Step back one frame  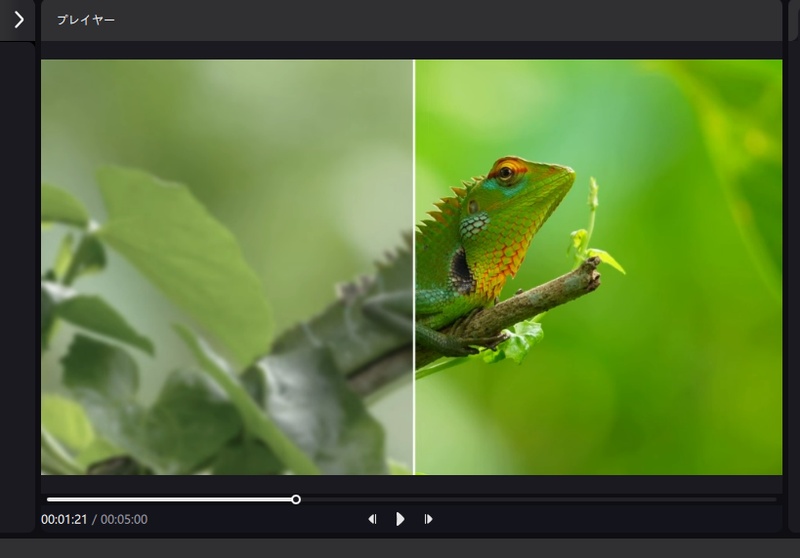coord(372,519)
